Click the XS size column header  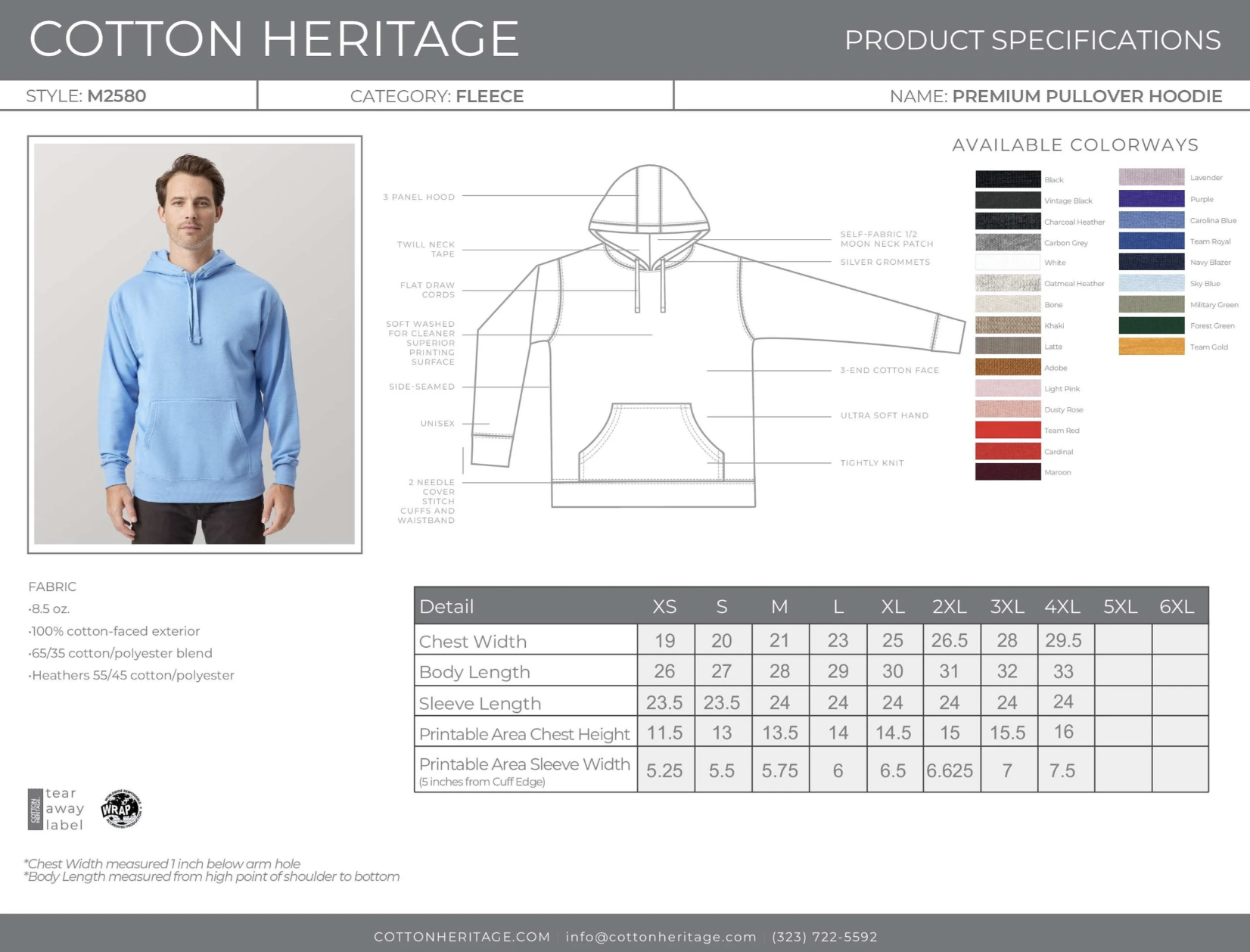coord(664,606)
